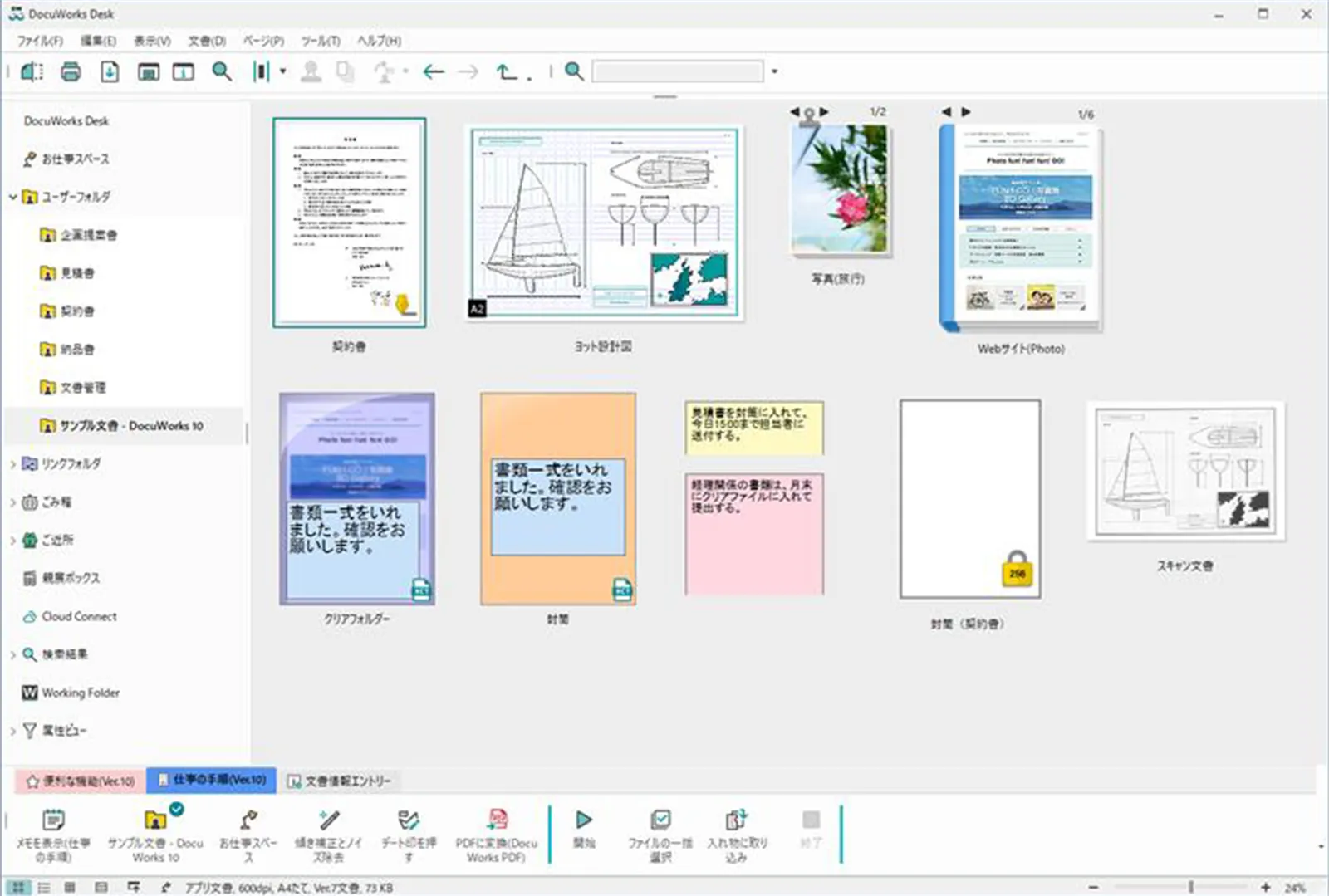
Task: Click the scanner-style first icon in the top toolbar
Action: coord(32,71)
